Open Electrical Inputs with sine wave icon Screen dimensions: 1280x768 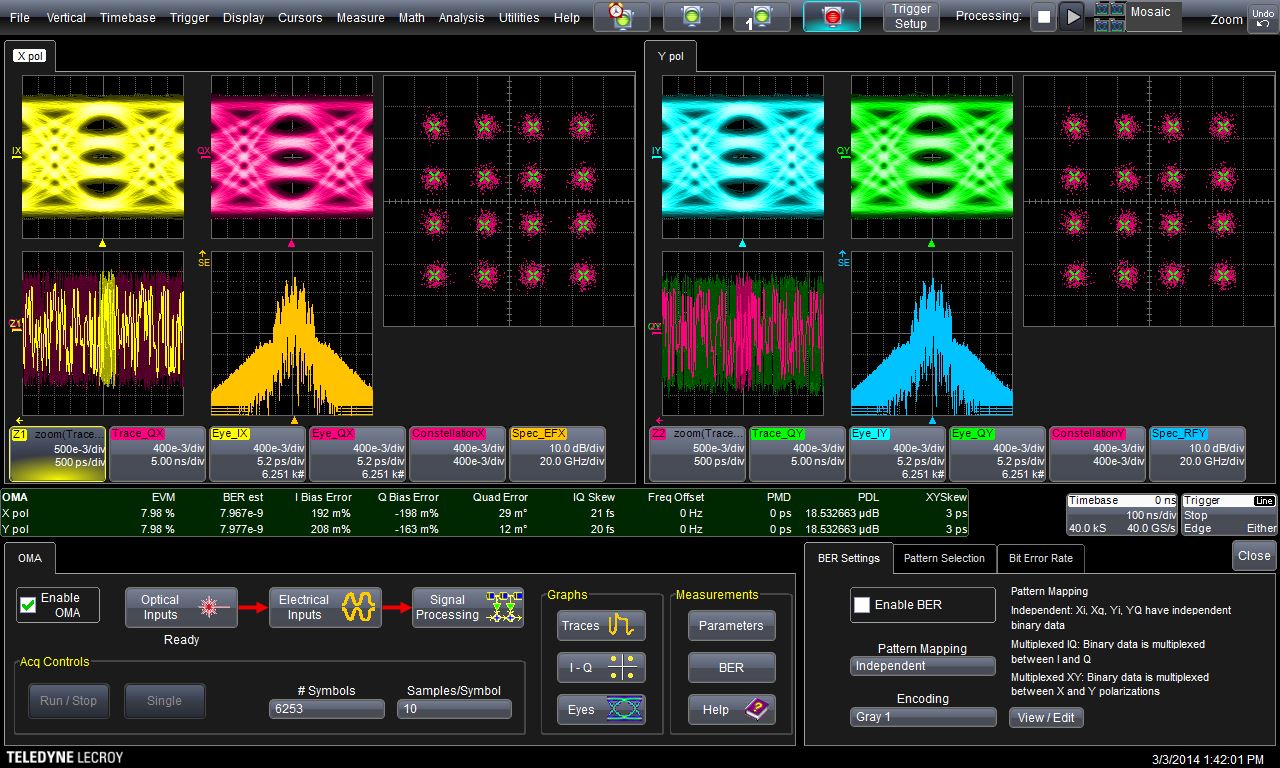click(325, 607)
